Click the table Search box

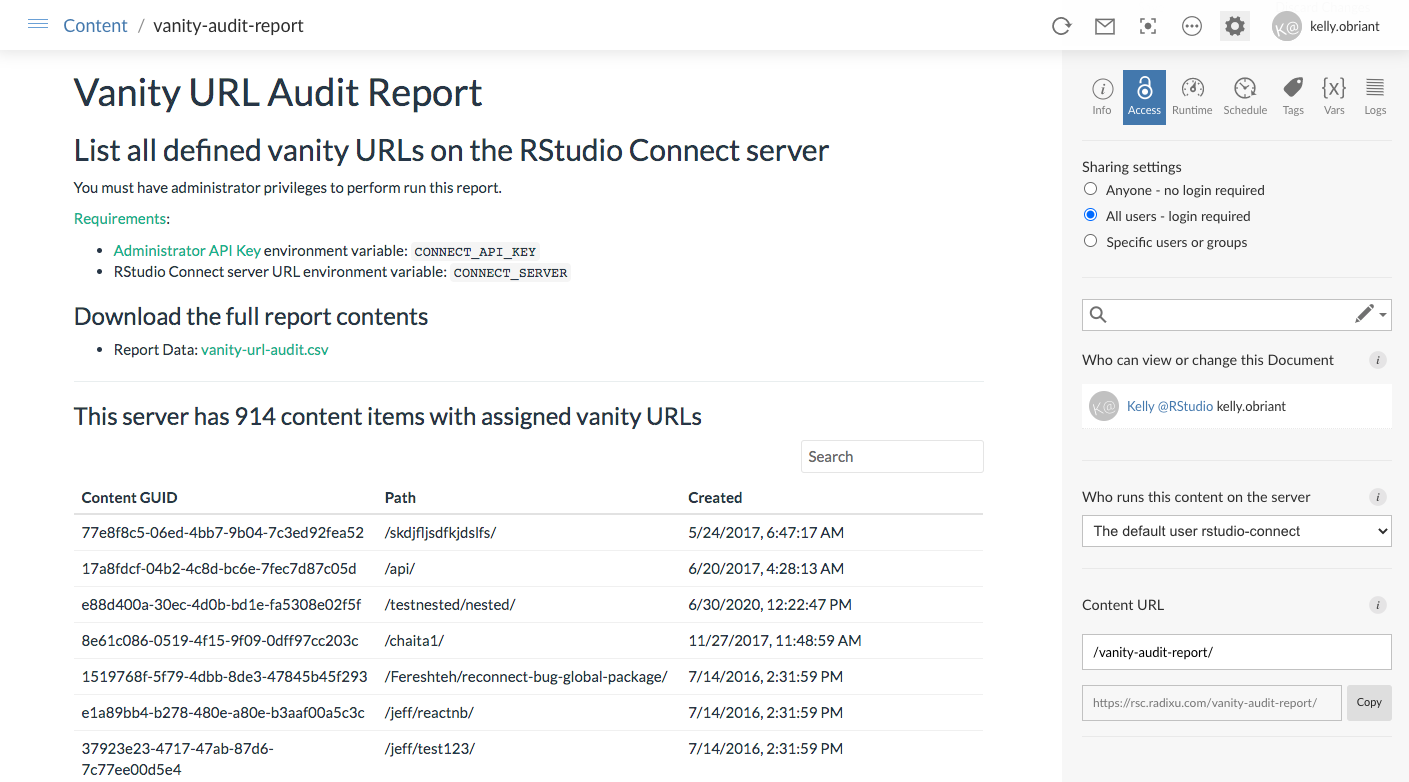click(x=892, y=456)
